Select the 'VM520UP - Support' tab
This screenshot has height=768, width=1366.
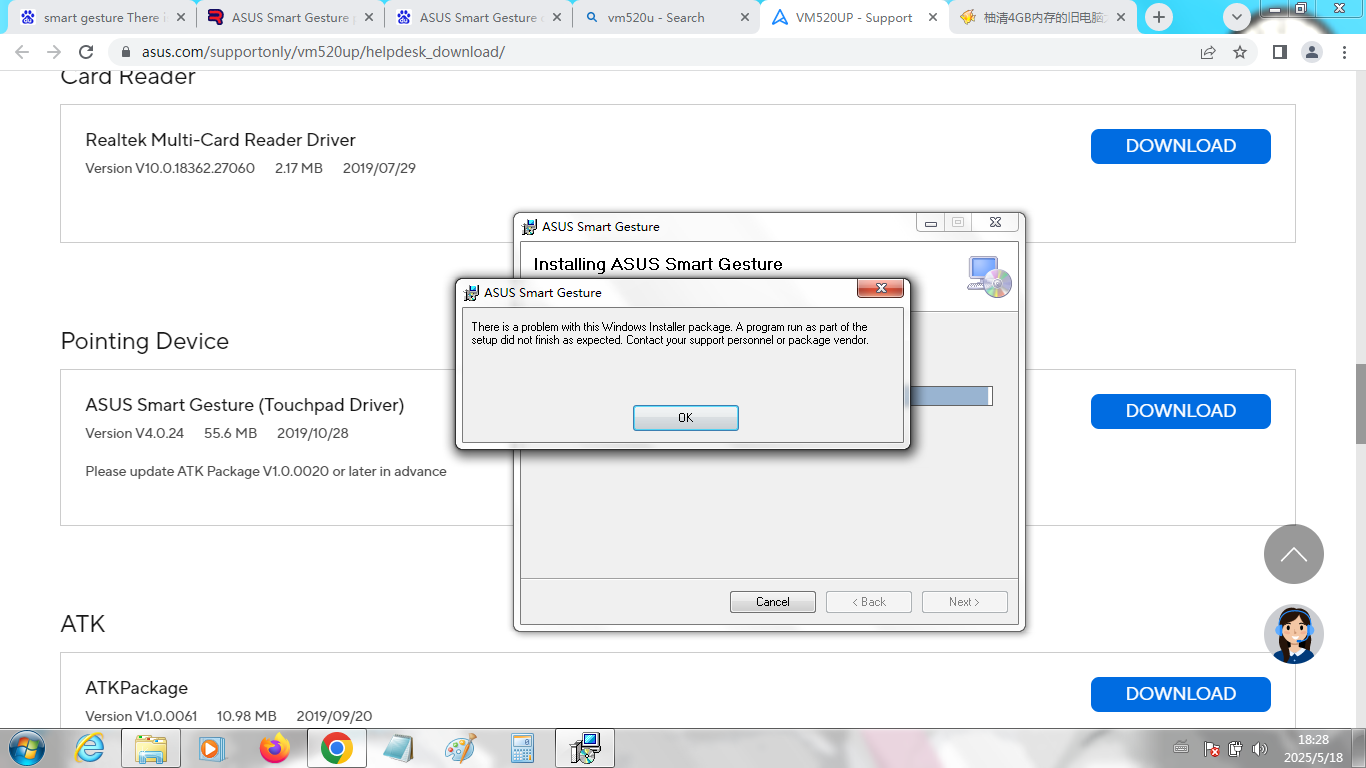[853, 18]
